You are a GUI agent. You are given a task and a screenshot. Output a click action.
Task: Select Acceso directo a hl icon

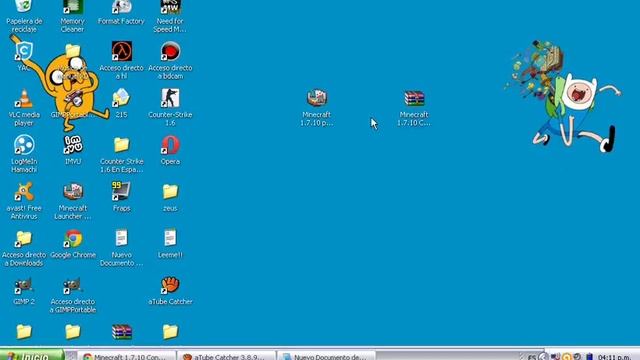[x=121, y=60]
